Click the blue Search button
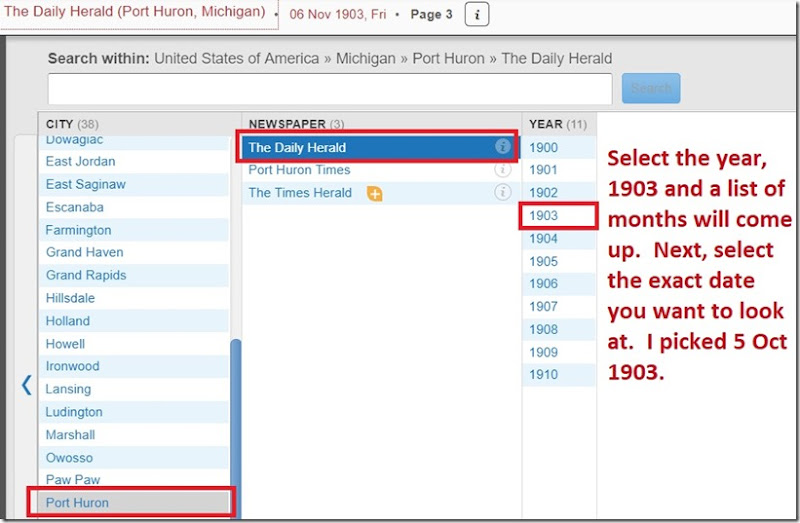Image resolution: width=800 pixels, height=523 pixels. click(651, 88)
